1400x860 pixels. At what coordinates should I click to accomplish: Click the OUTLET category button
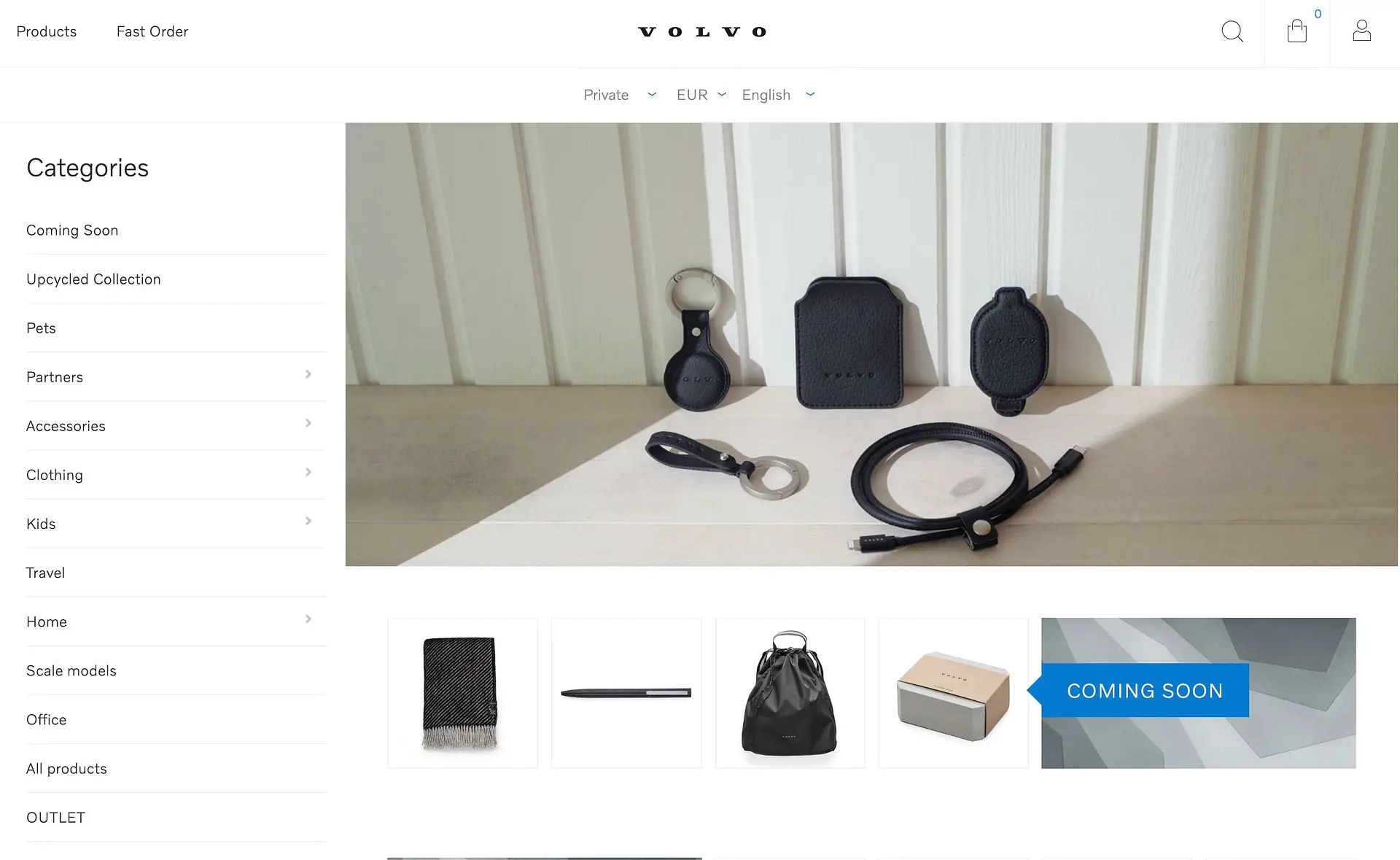pyautogui.click(x=55, y=817)
